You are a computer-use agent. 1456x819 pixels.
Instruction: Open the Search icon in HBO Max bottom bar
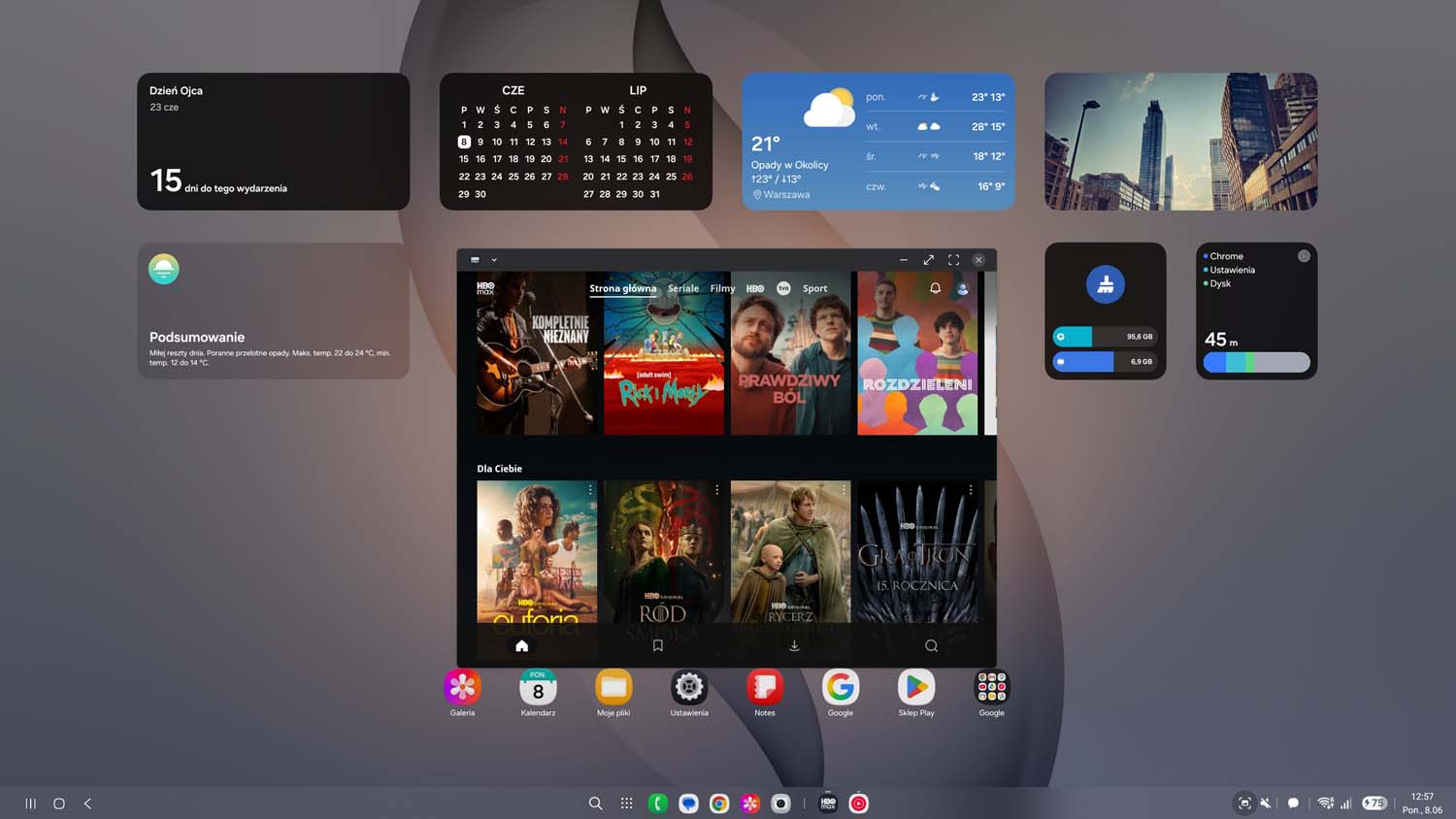tap(931, 645)
